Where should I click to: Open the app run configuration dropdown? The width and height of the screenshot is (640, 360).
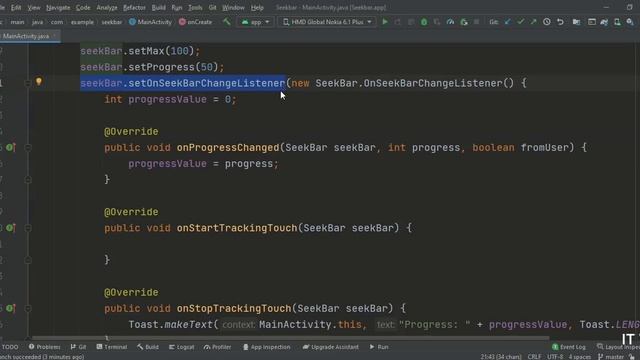(256, 22)
